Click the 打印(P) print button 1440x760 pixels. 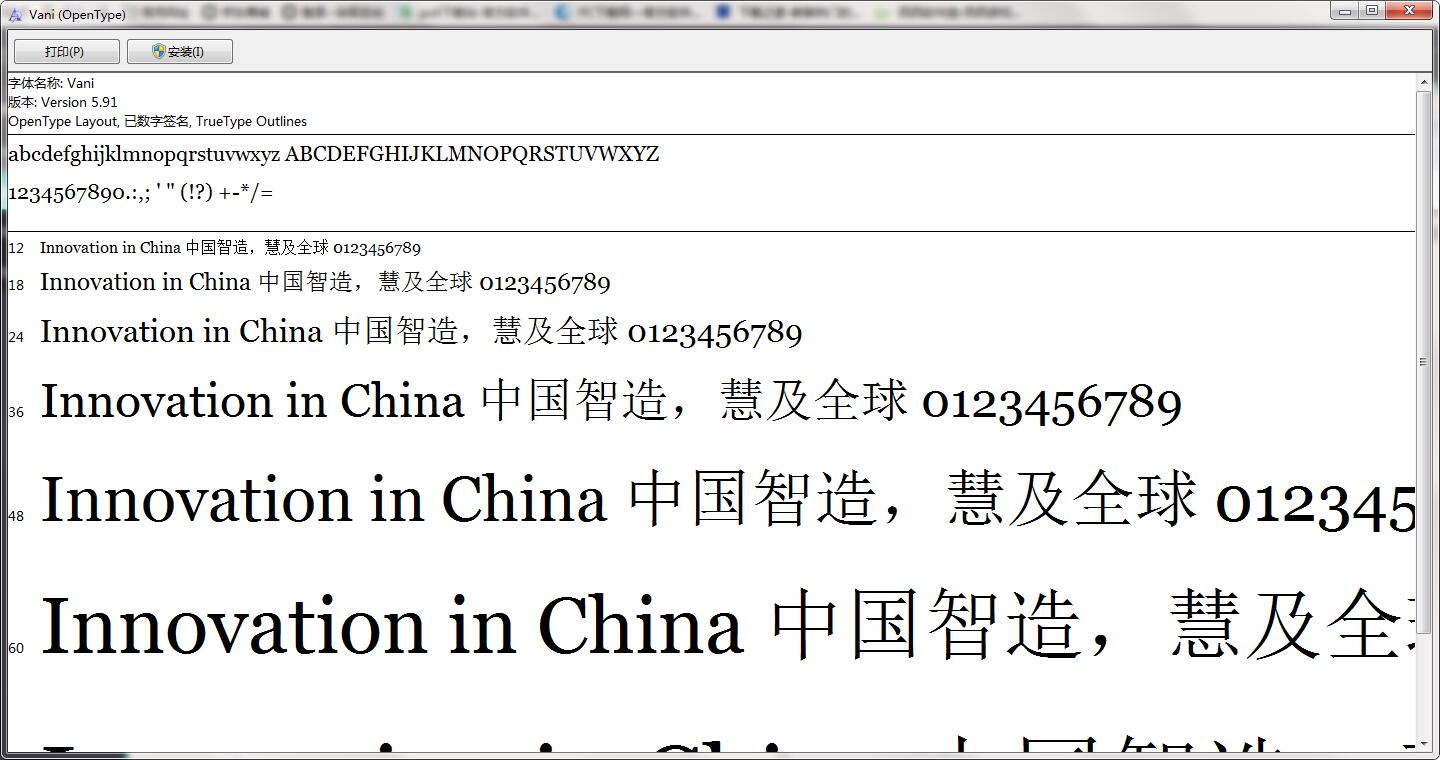pyautogui.click(x=66, y=51)
